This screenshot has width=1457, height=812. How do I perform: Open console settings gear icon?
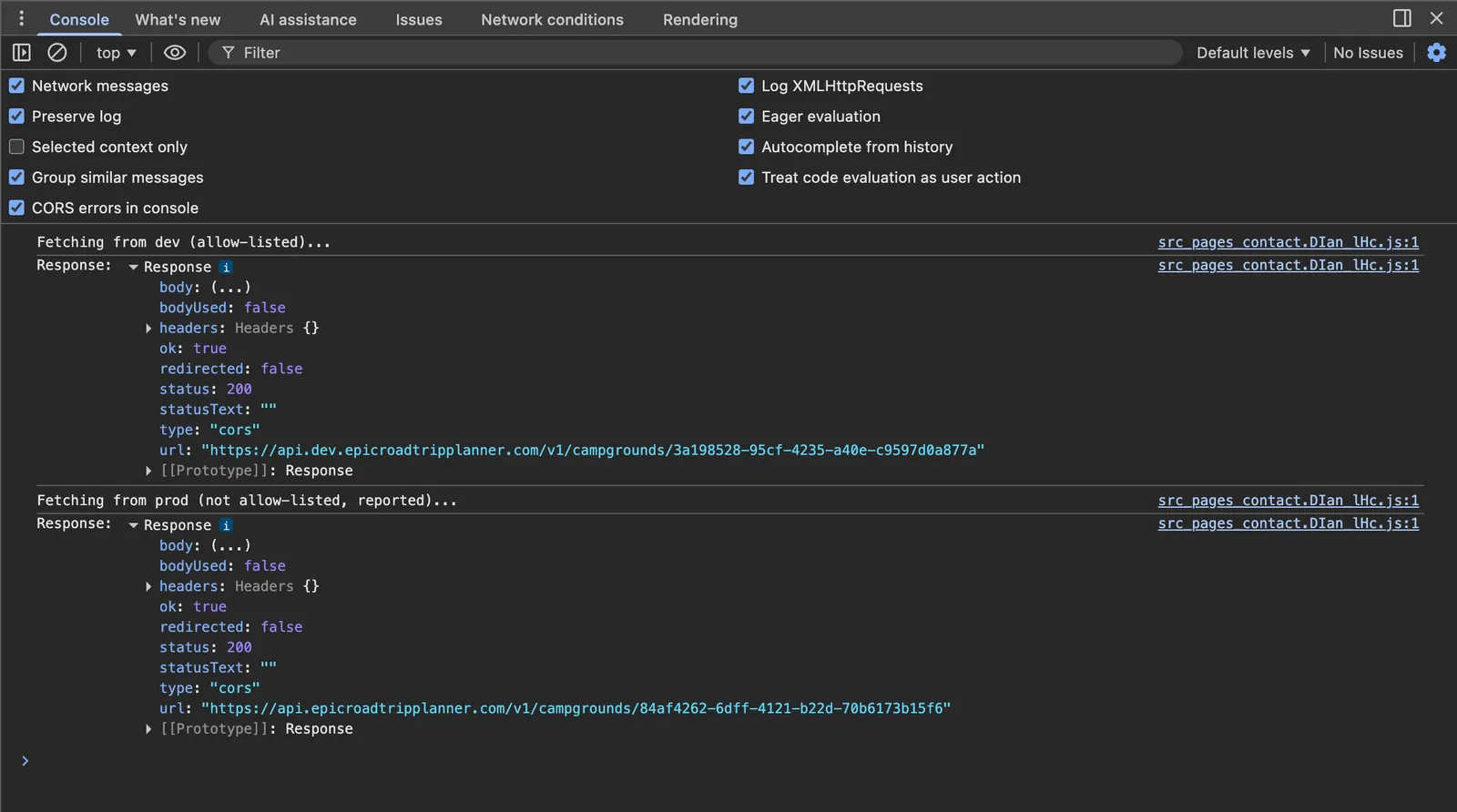[1436, 53]
